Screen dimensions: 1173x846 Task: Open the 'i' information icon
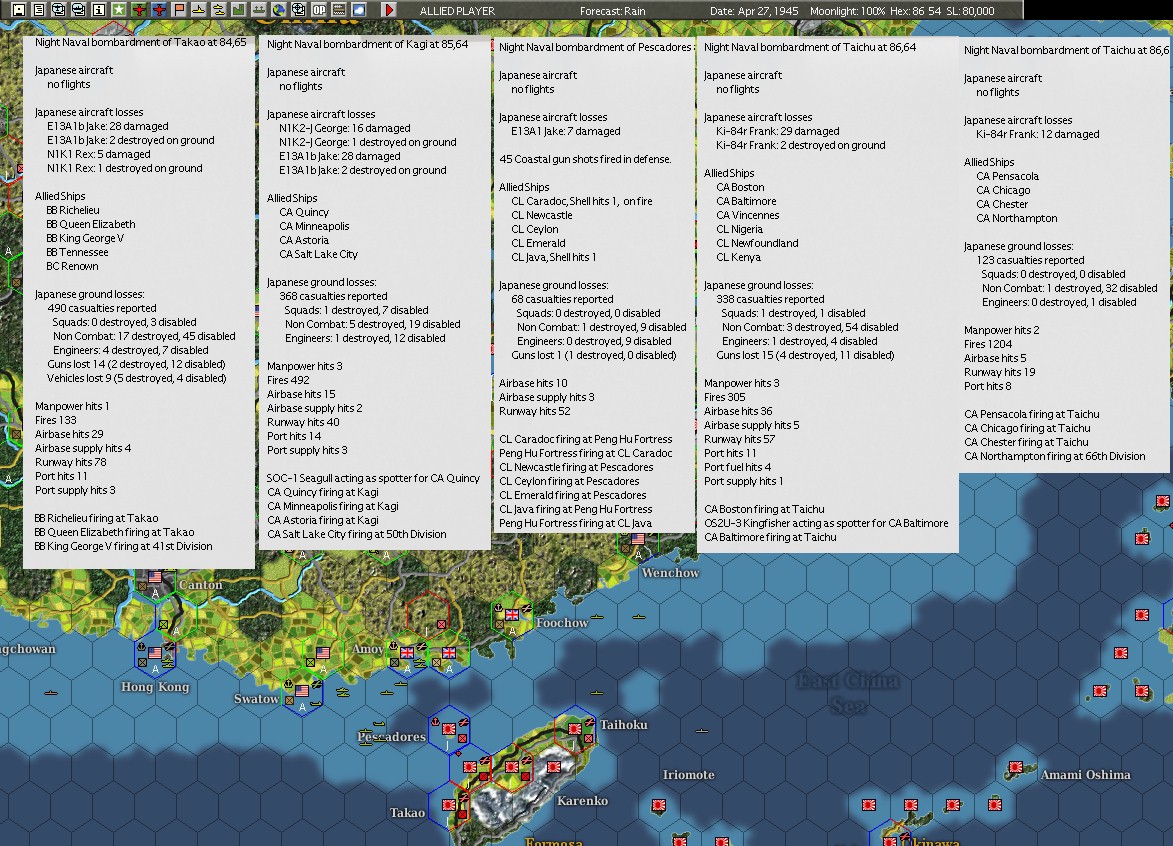coord(99,10)
